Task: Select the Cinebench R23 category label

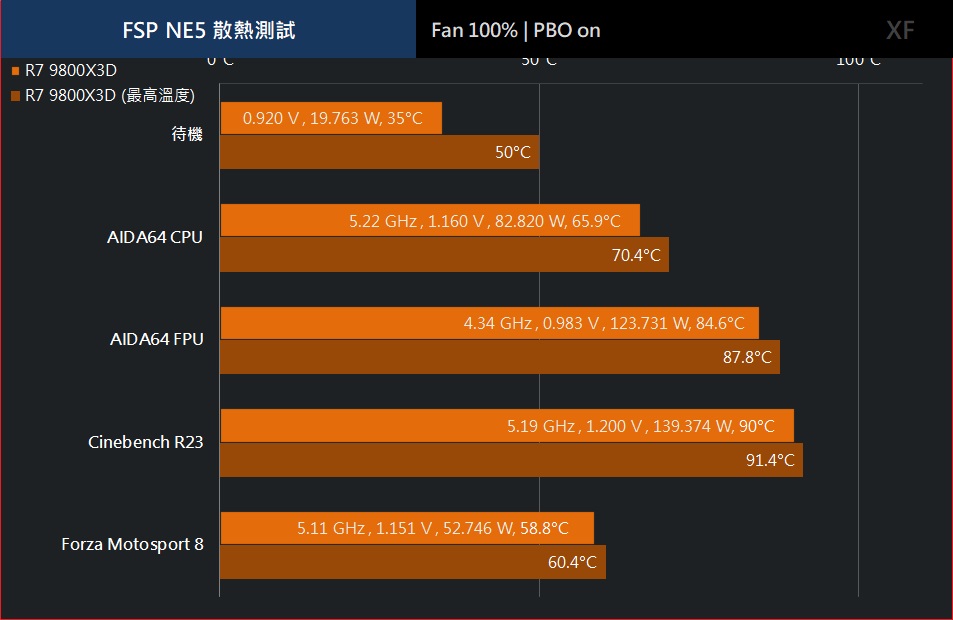Action: pos(146,442)
